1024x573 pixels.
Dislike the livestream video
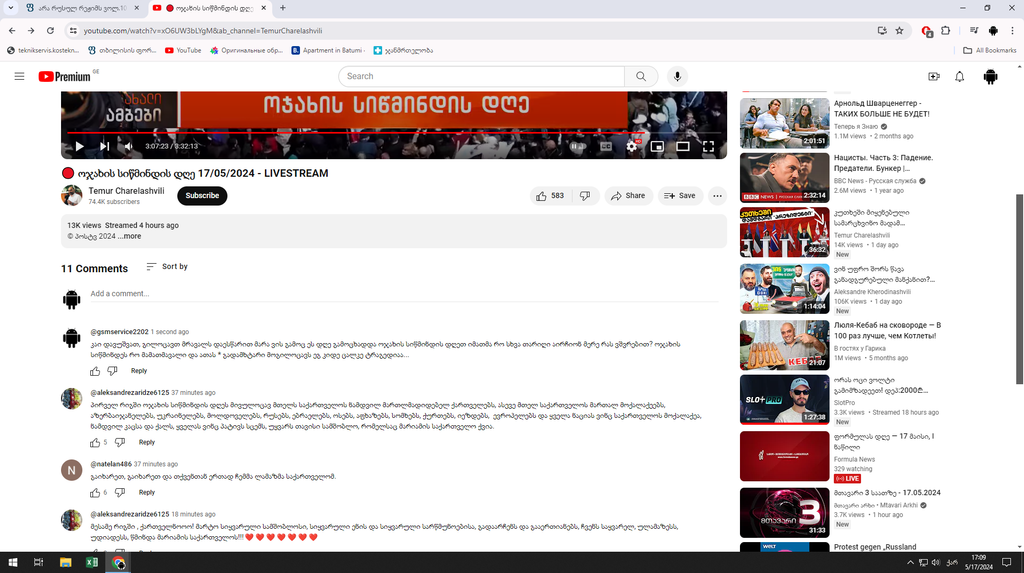pyautogui.click(x=585, y=195)
